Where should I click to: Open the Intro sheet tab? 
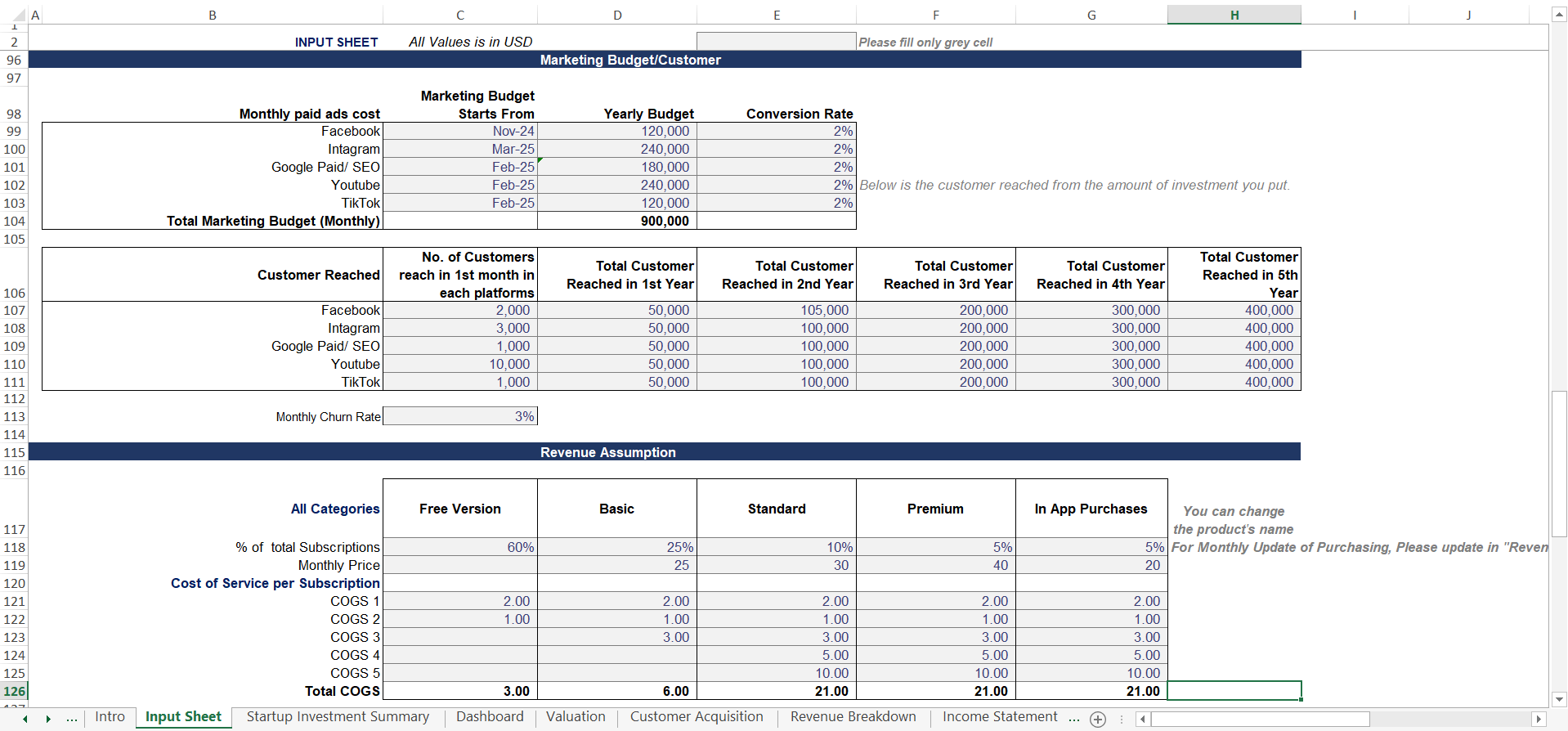110,717
